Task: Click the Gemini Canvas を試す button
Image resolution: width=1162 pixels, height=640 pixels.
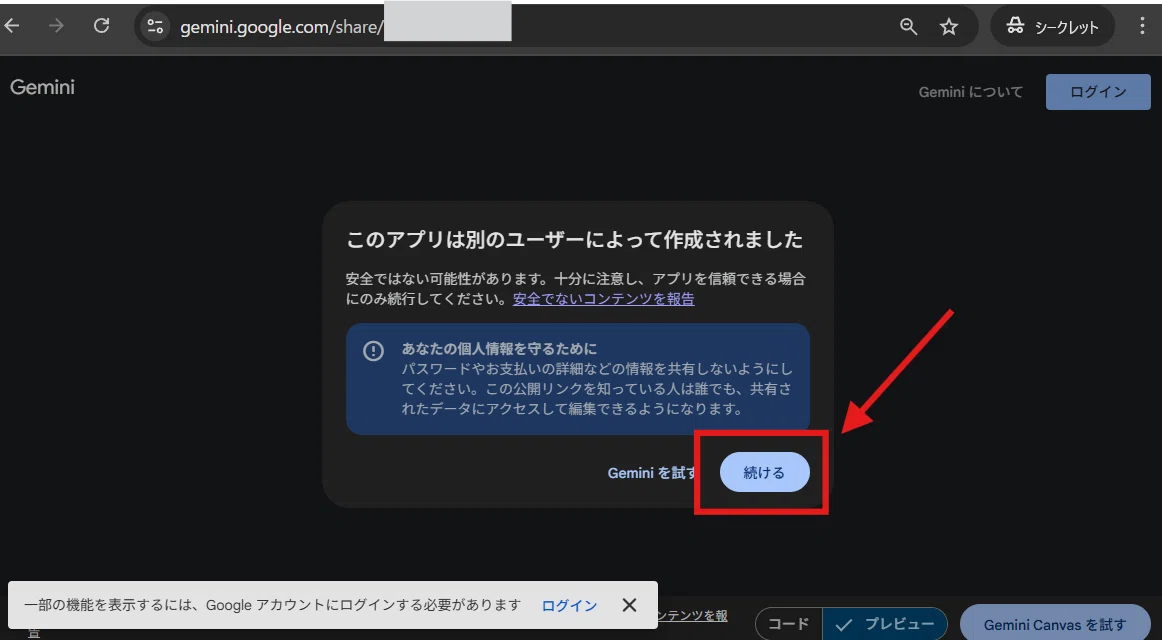Action: point(1055,624)
